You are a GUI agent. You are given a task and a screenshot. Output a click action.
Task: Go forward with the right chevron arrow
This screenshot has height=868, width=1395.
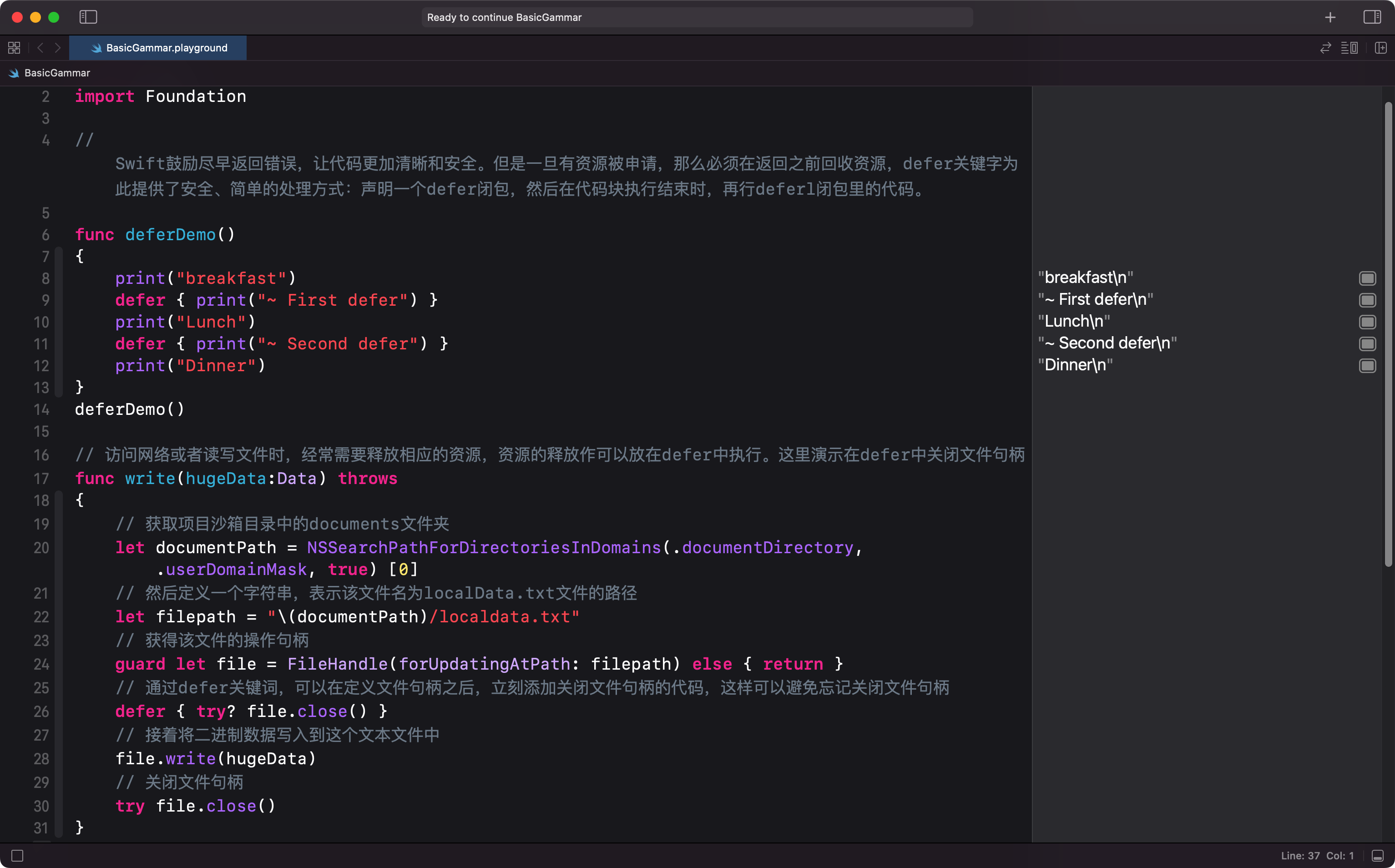[57, 48]
